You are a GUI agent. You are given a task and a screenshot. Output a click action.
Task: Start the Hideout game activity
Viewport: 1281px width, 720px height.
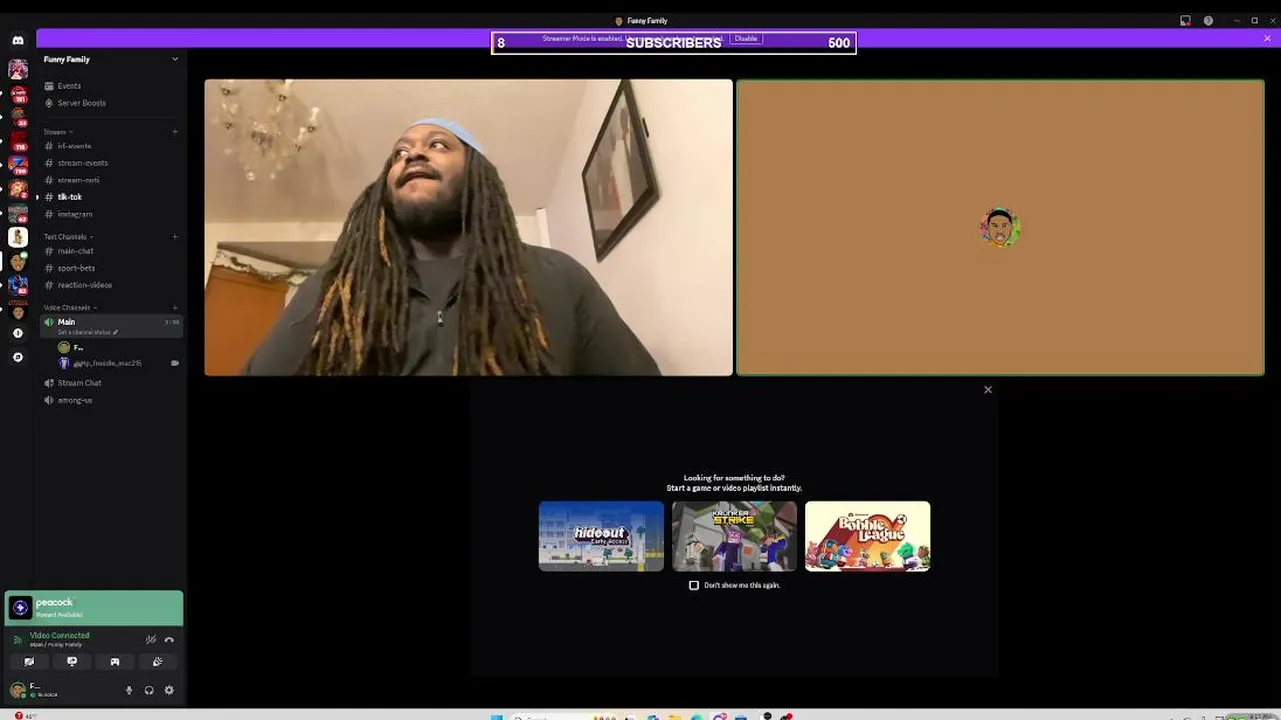601,536
